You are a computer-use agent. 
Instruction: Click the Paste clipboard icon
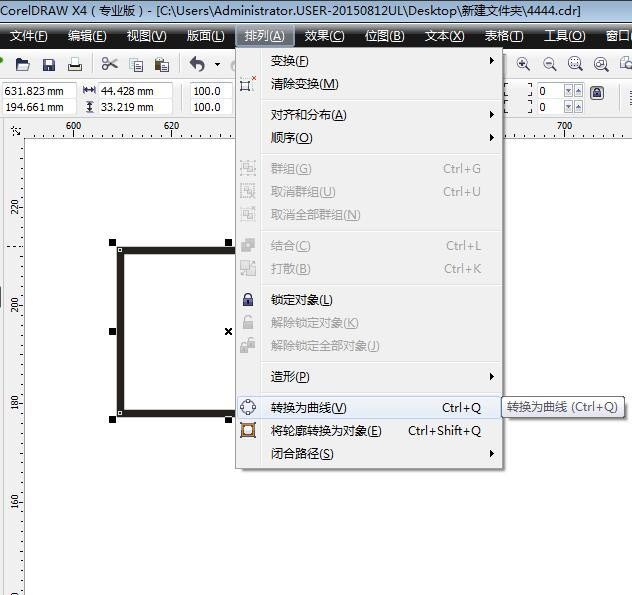click(x=161, y=65)
